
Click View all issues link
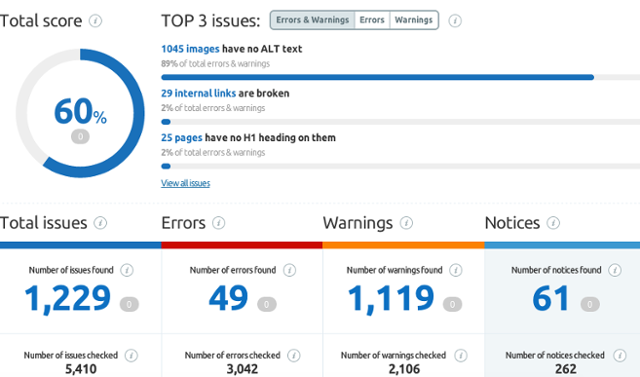[185, 183]
